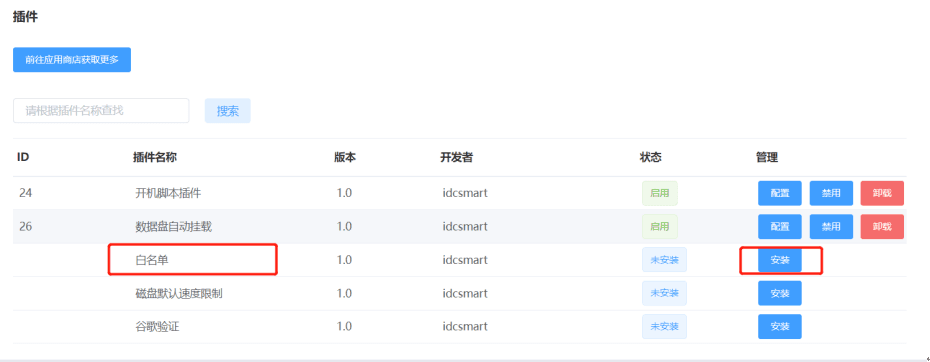930x362 pixels.
Task: Click 卸载 for 数据盘自动挂载
Action: coord(883,227)
